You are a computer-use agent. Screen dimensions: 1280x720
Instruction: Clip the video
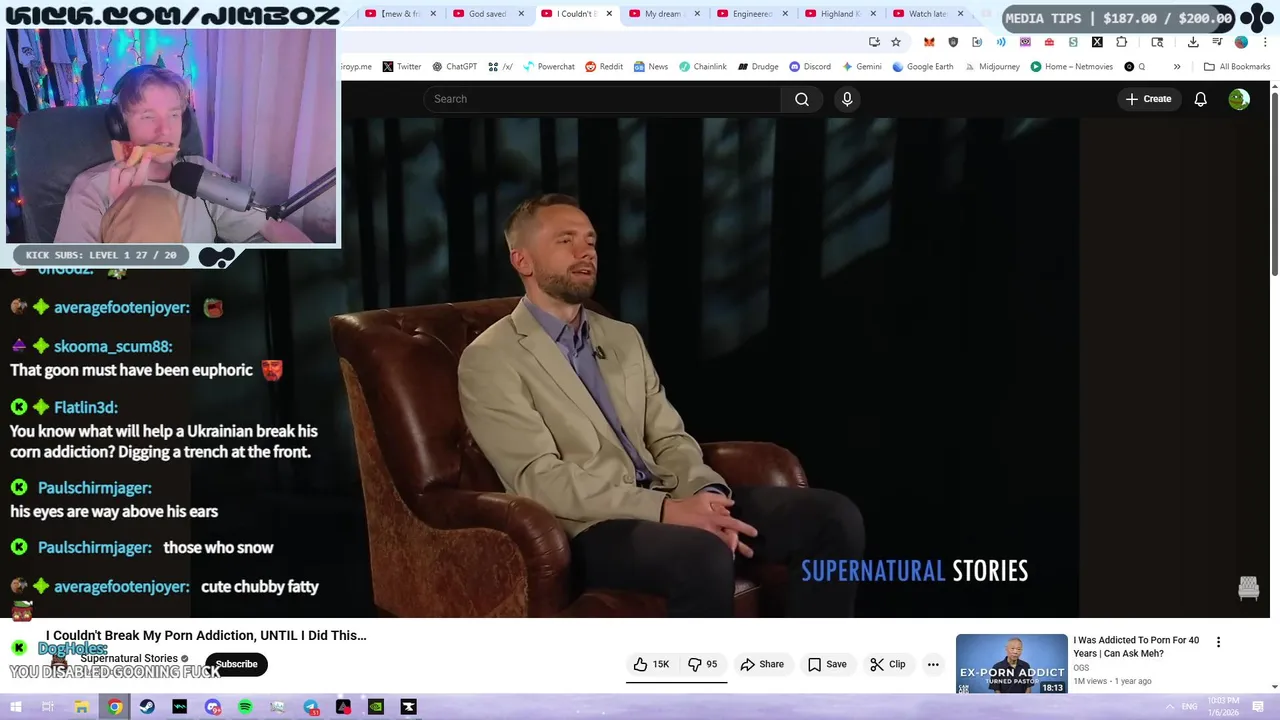pyautogui.click(x=888, y=664)
